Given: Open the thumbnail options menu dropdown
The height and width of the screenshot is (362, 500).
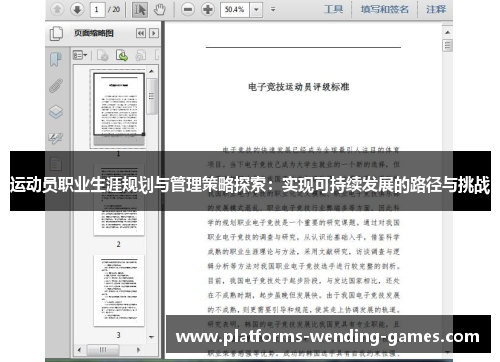Looking at the screenshot, I should (x=80, y=55).
